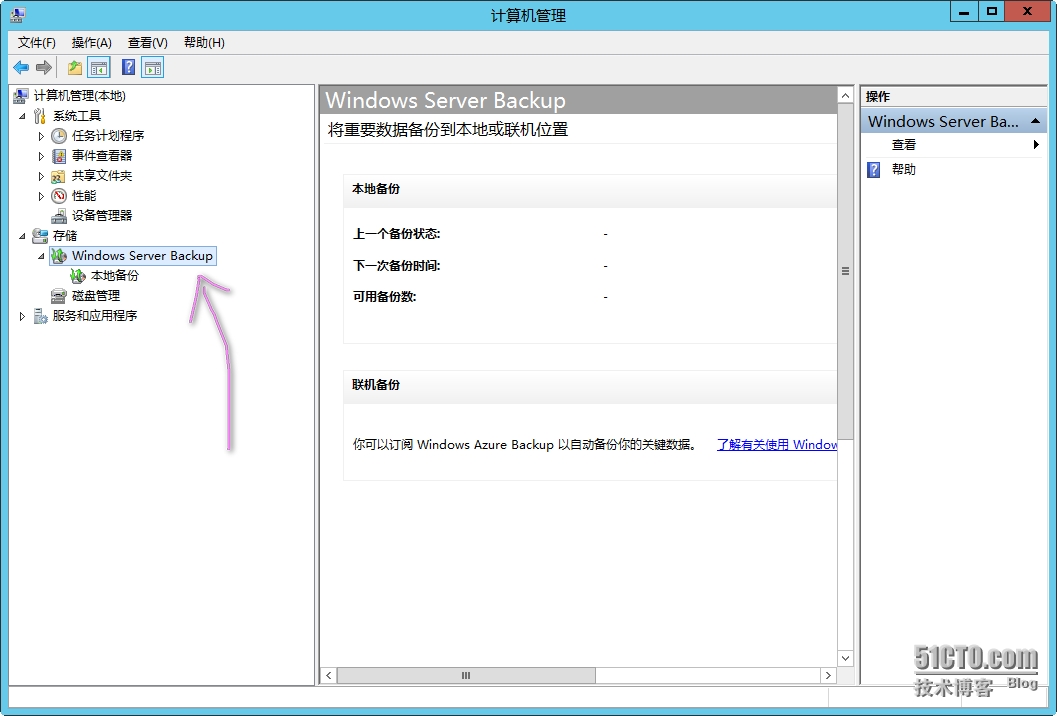Expand the 性能 node
1057x716 pixels.
coord(41,196)
